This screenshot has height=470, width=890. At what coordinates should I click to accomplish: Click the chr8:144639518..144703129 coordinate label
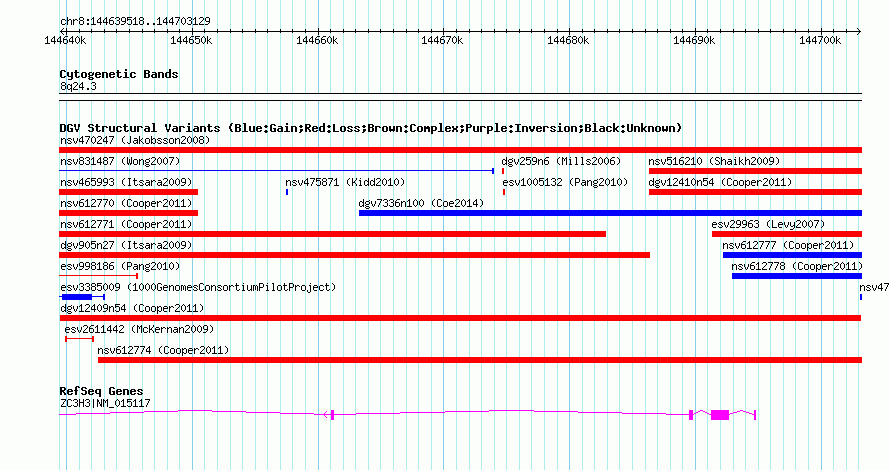(x=135, y=21)
